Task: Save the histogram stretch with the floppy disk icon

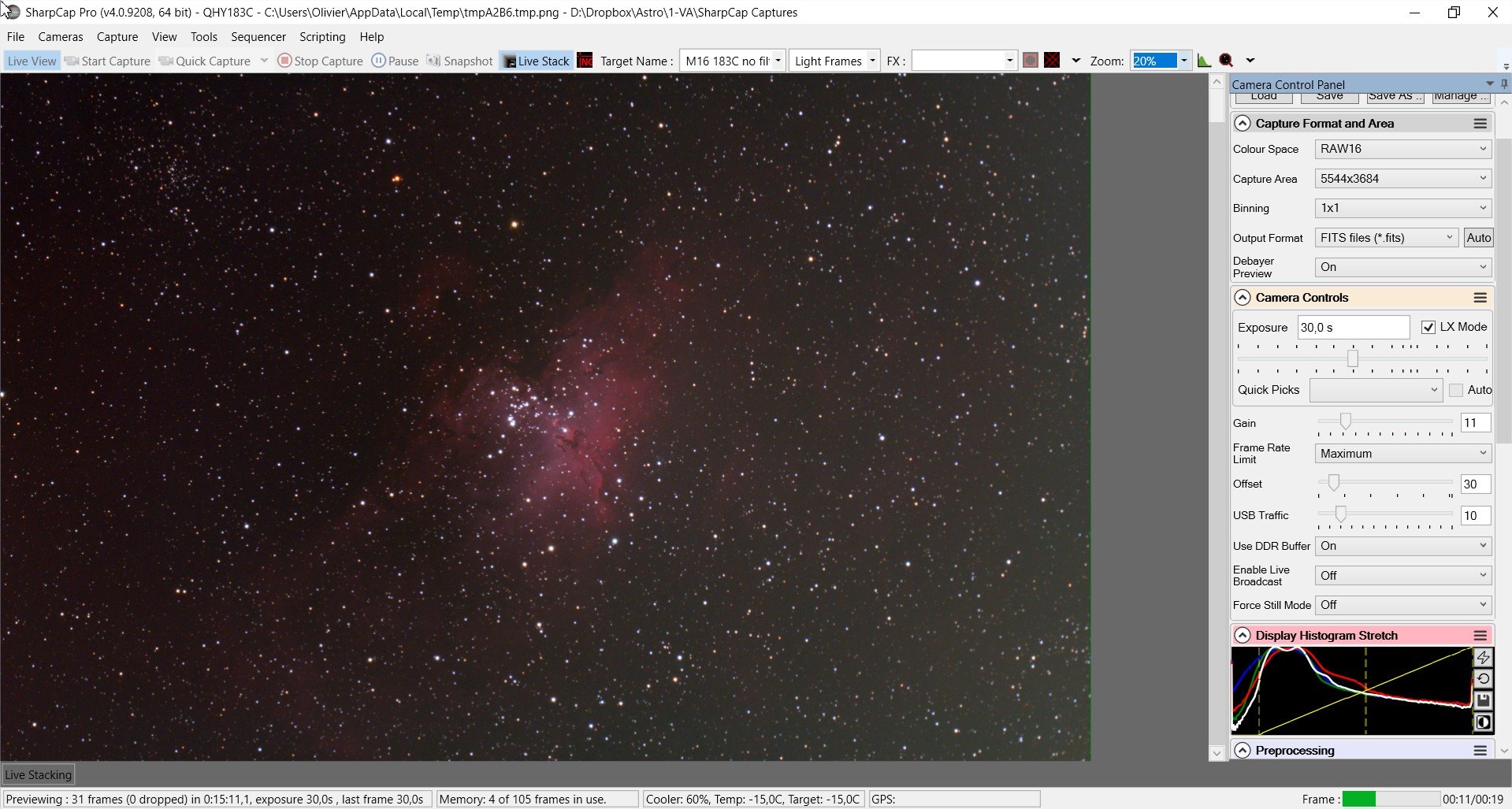Action: click(1483, 700)
